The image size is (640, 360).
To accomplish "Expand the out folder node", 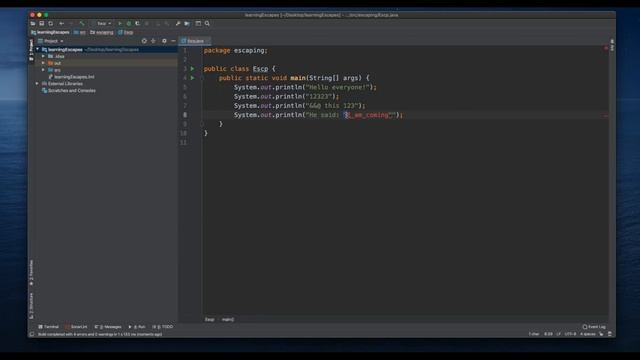I will [x=43, y=63].
